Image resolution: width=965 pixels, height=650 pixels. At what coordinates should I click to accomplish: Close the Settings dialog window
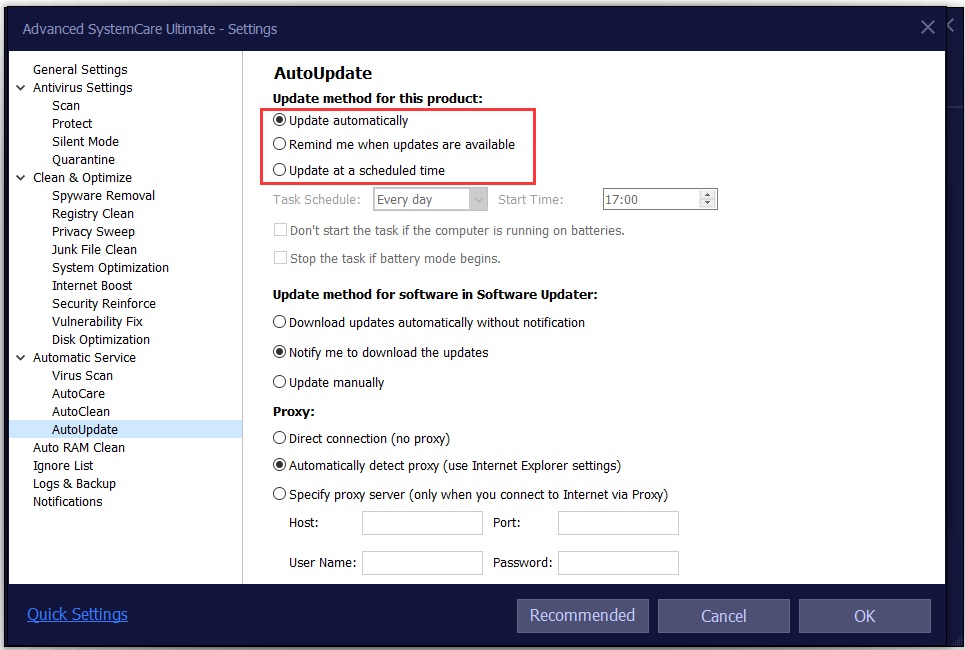927,27
